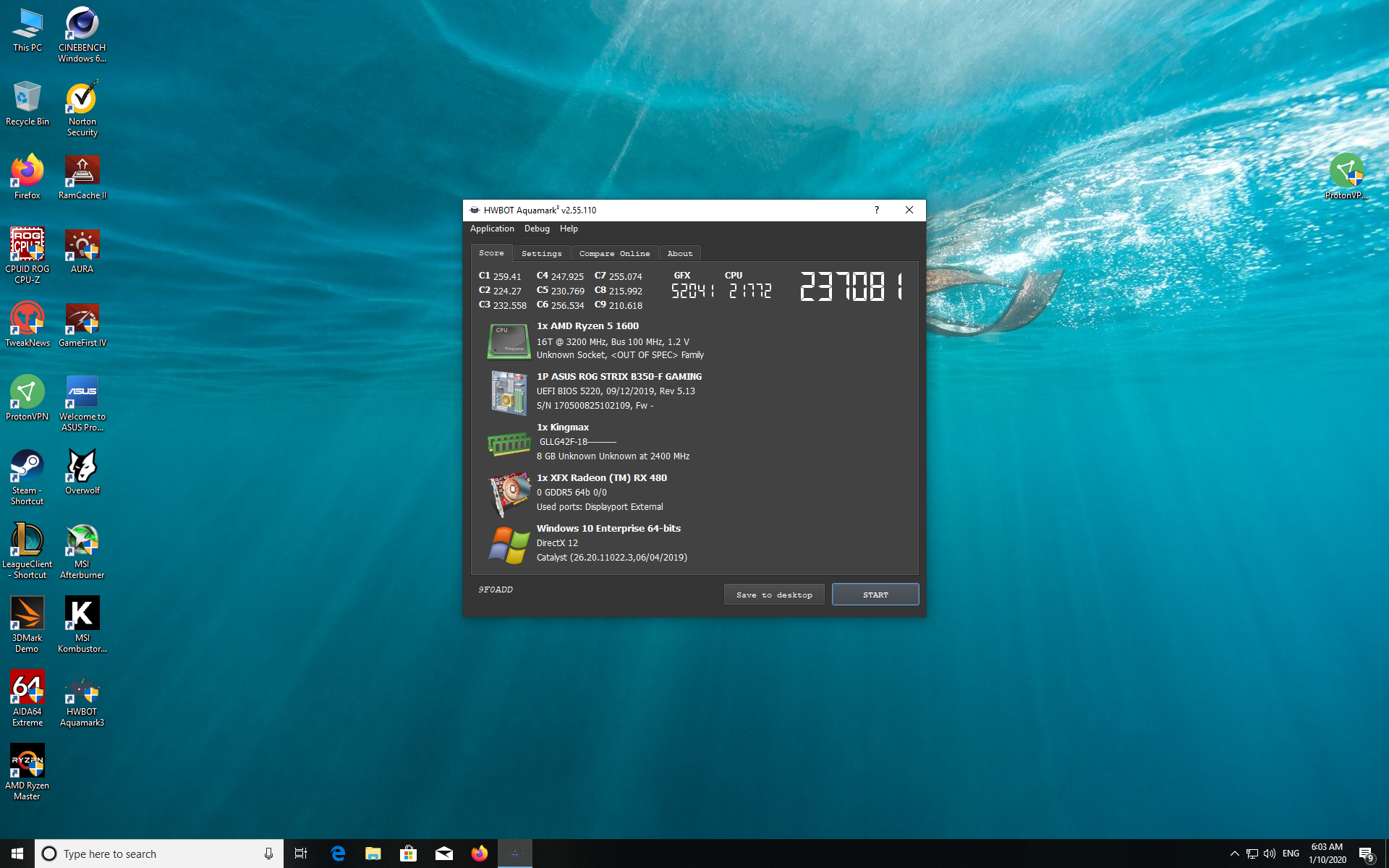Open This PC desktop icon
The image size is (1389, 868).
tap(27, 30)
